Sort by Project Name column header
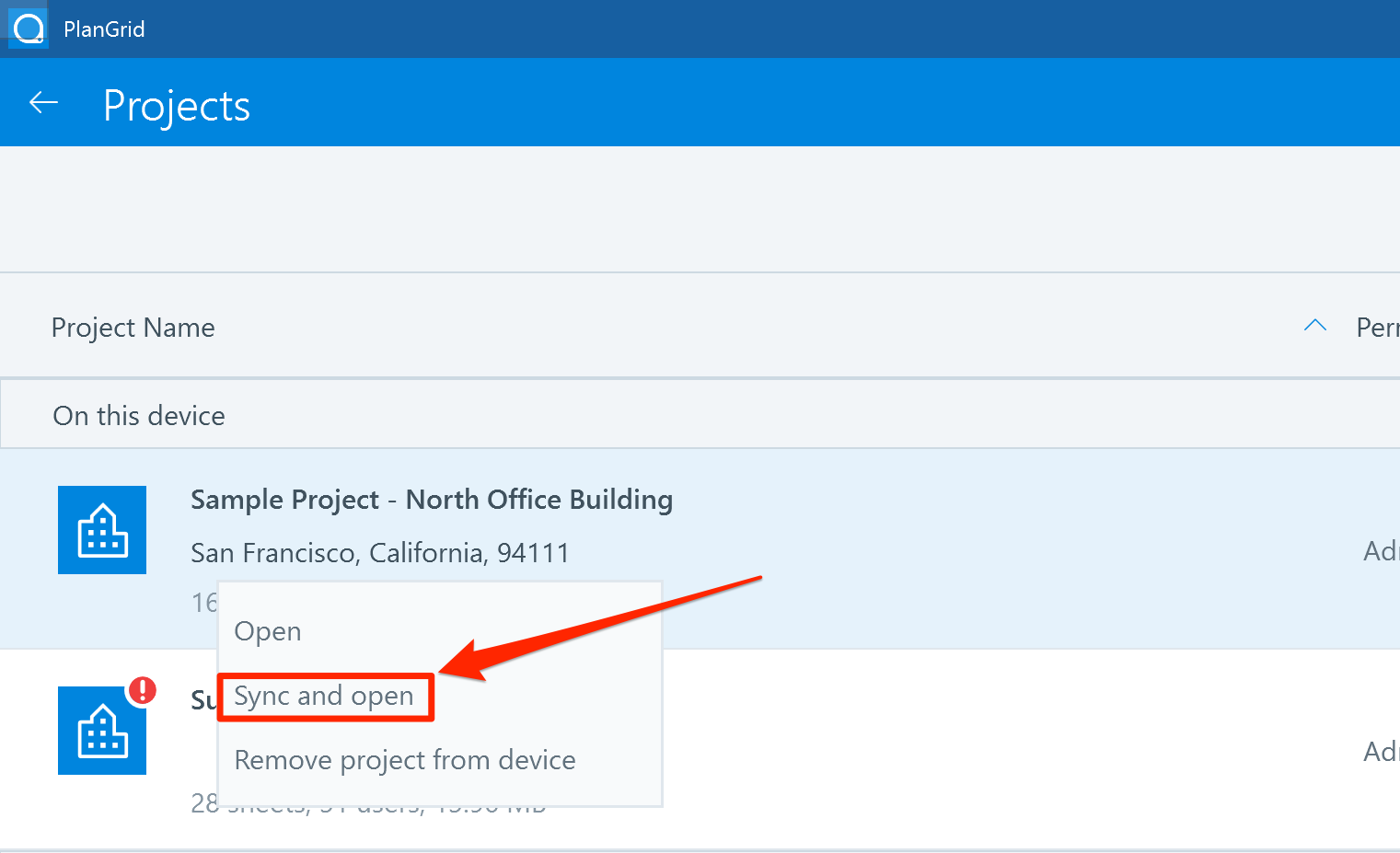Screen dimensions: 1400x853 click(133, 328)
